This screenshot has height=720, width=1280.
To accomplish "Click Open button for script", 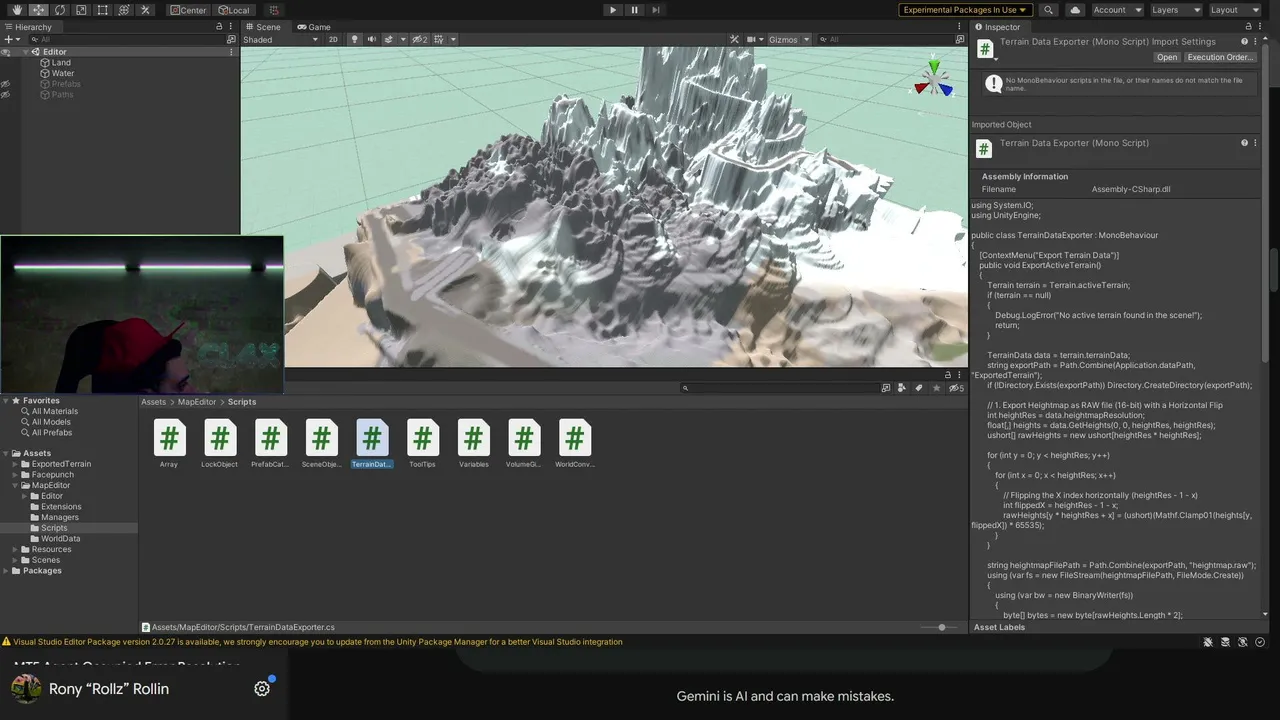I will click(x=1167, y=57).
